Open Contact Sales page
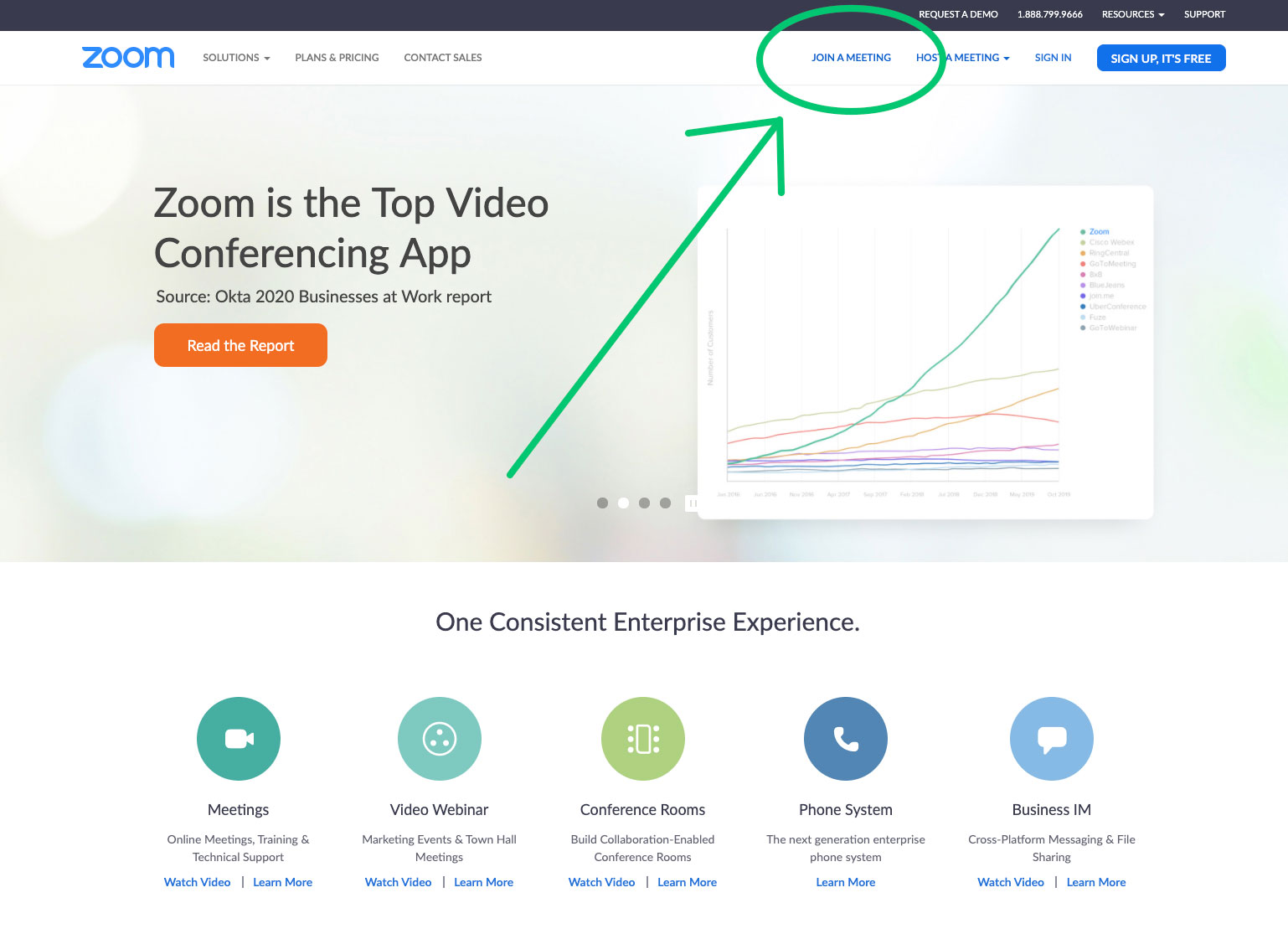This screenshot has height=939, width=1288. (x=443, y=58)
